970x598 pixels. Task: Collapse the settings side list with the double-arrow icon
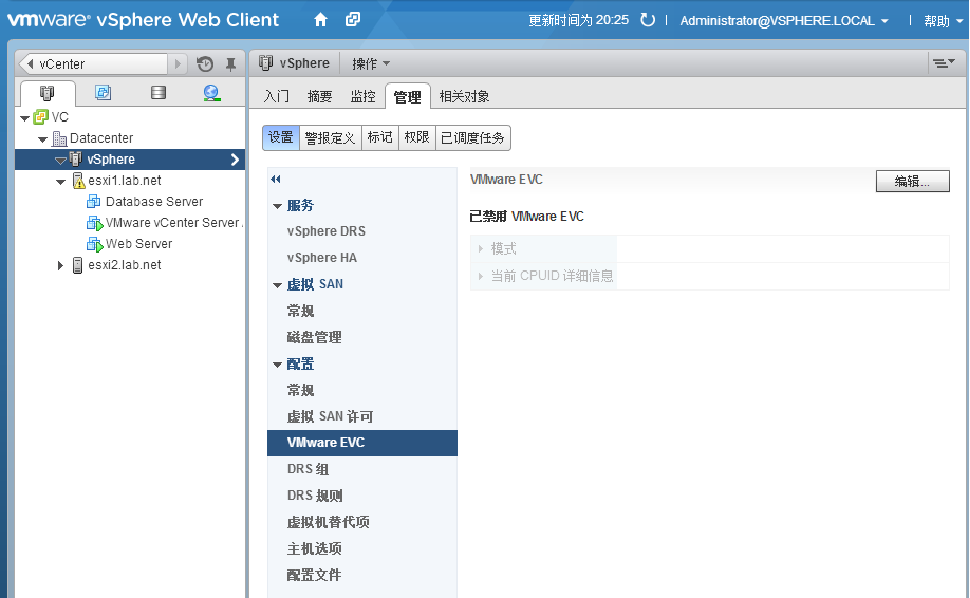pyautogui.click(x=276, y=179)
